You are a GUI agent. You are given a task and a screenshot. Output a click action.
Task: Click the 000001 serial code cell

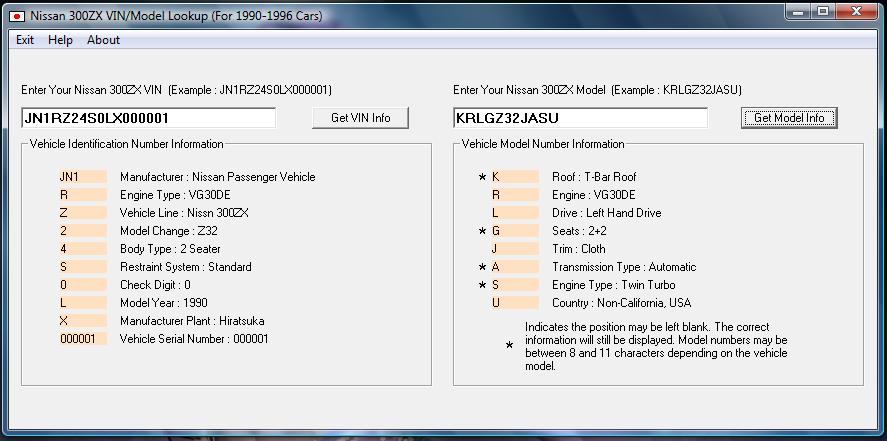click(83, 339)
